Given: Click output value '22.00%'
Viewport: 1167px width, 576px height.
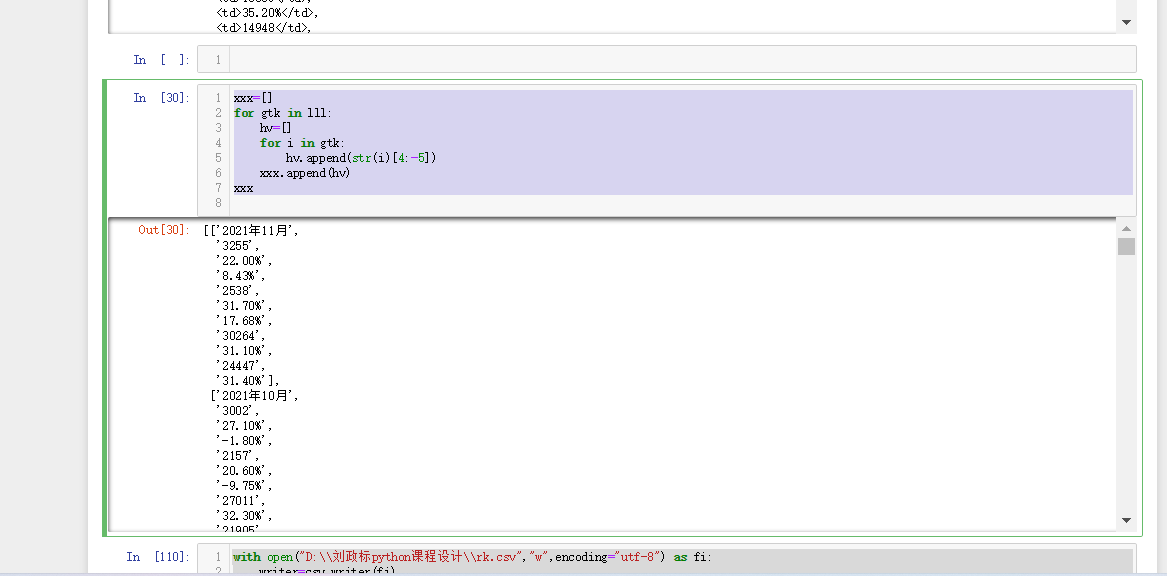Looking at the screenshot, I should point(244,260).
